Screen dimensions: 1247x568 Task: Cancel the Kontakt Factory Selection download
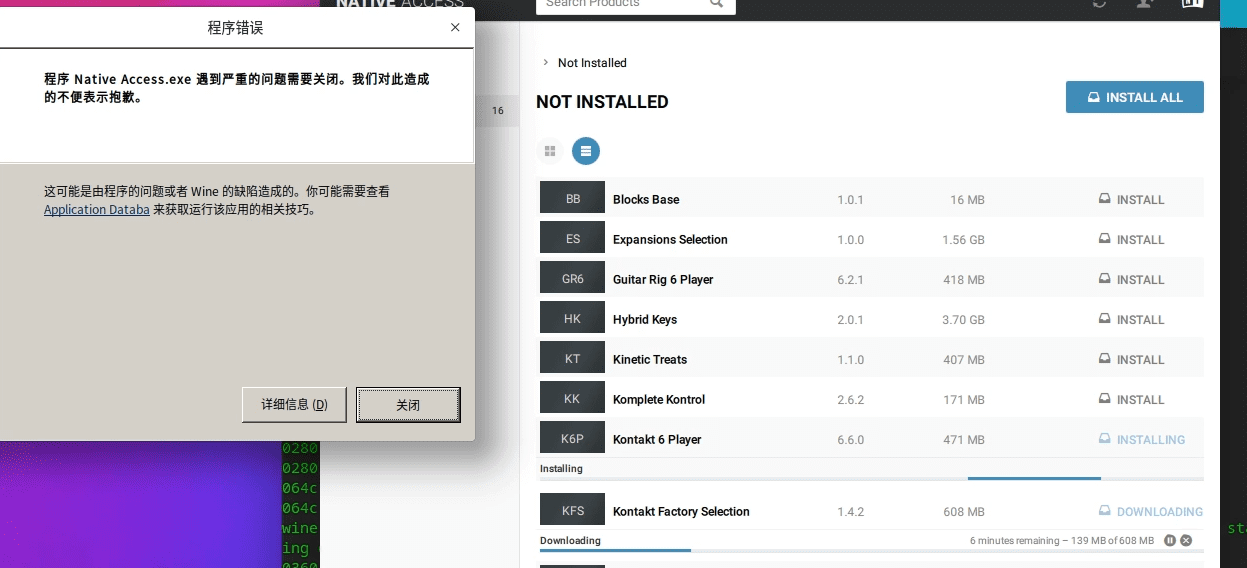pos(1186,541)
